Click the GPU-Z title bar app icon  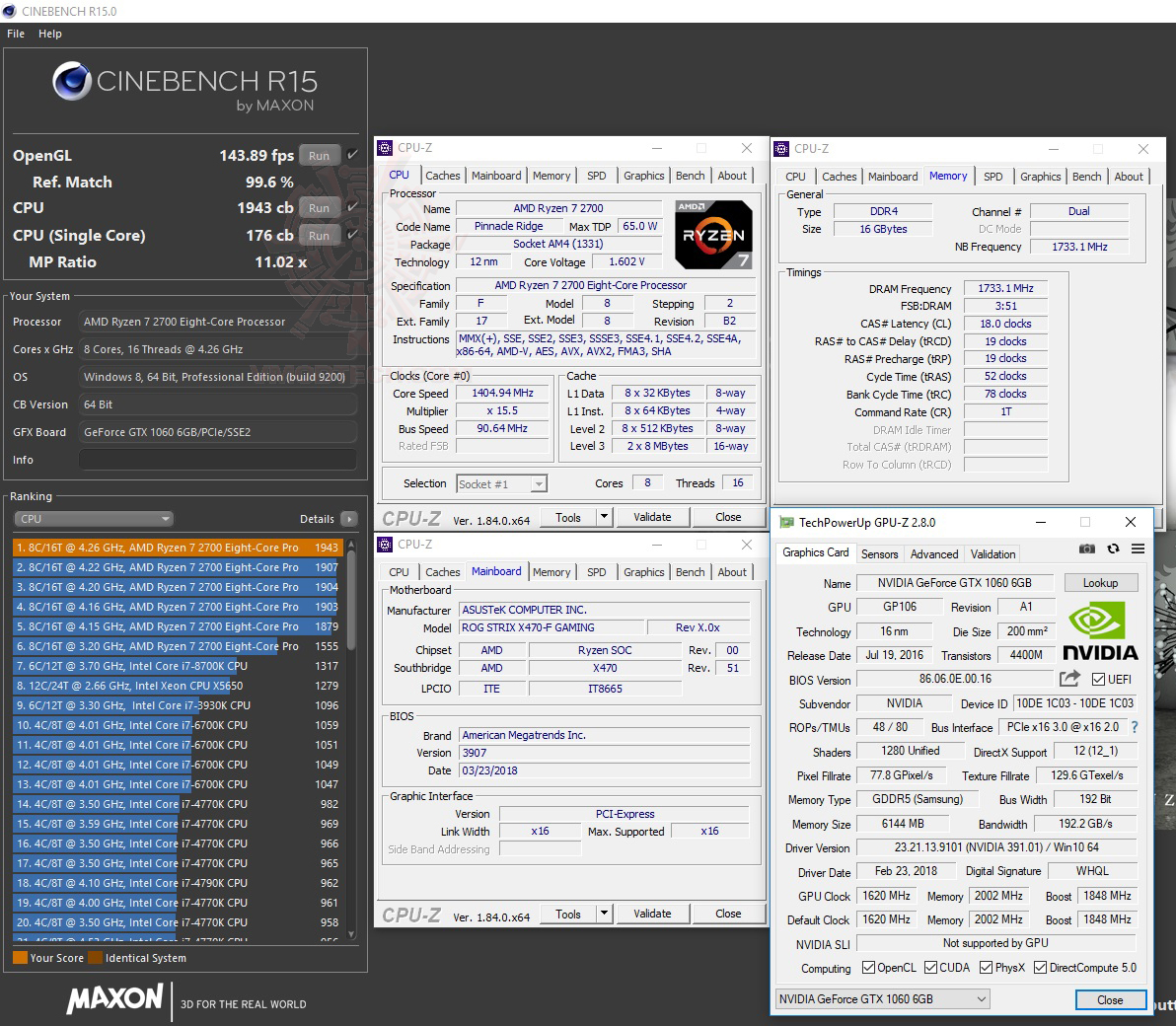[786, 522]
